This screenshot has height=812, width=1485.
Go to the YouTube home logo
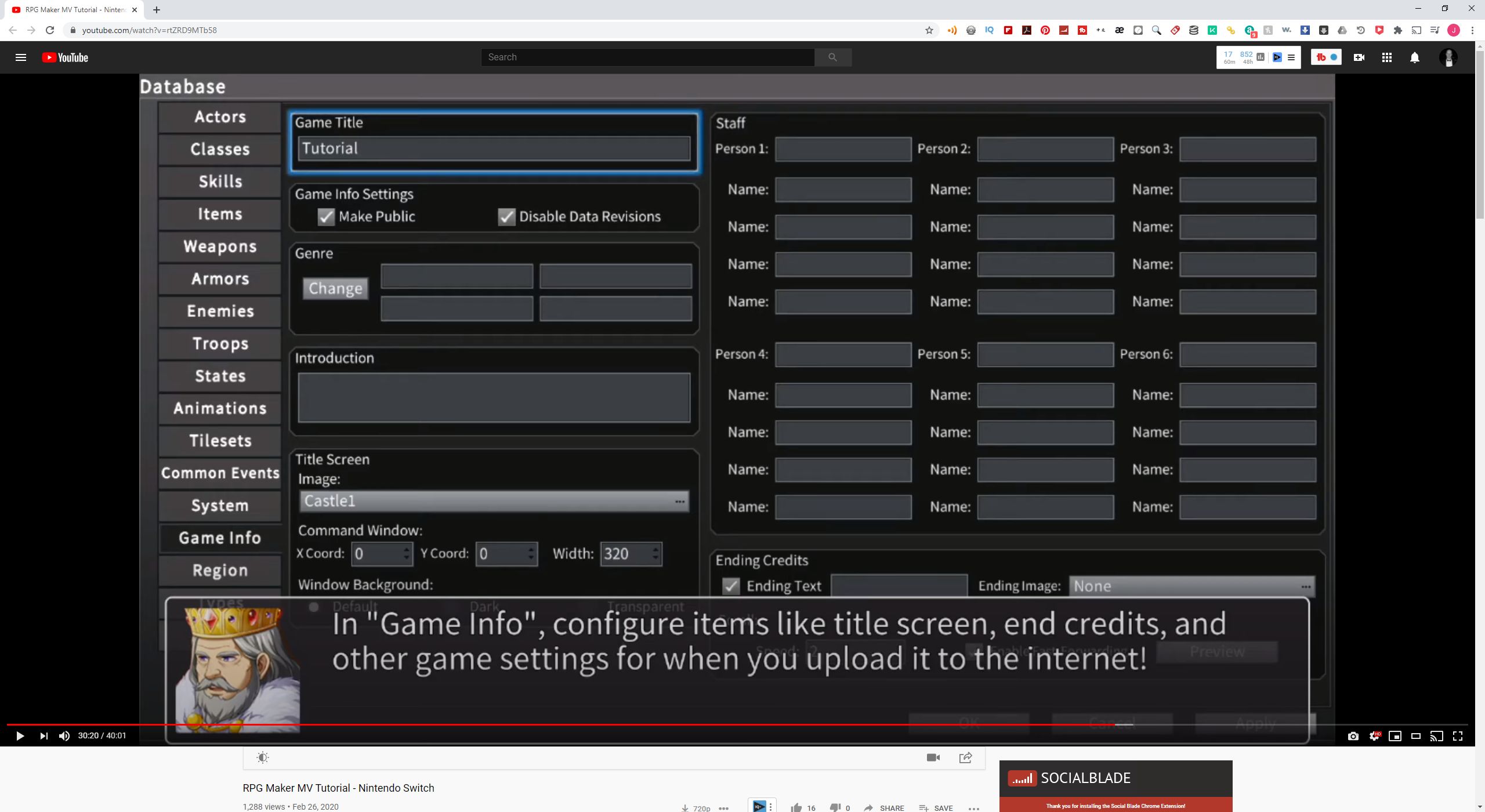(x=65, y=57)
